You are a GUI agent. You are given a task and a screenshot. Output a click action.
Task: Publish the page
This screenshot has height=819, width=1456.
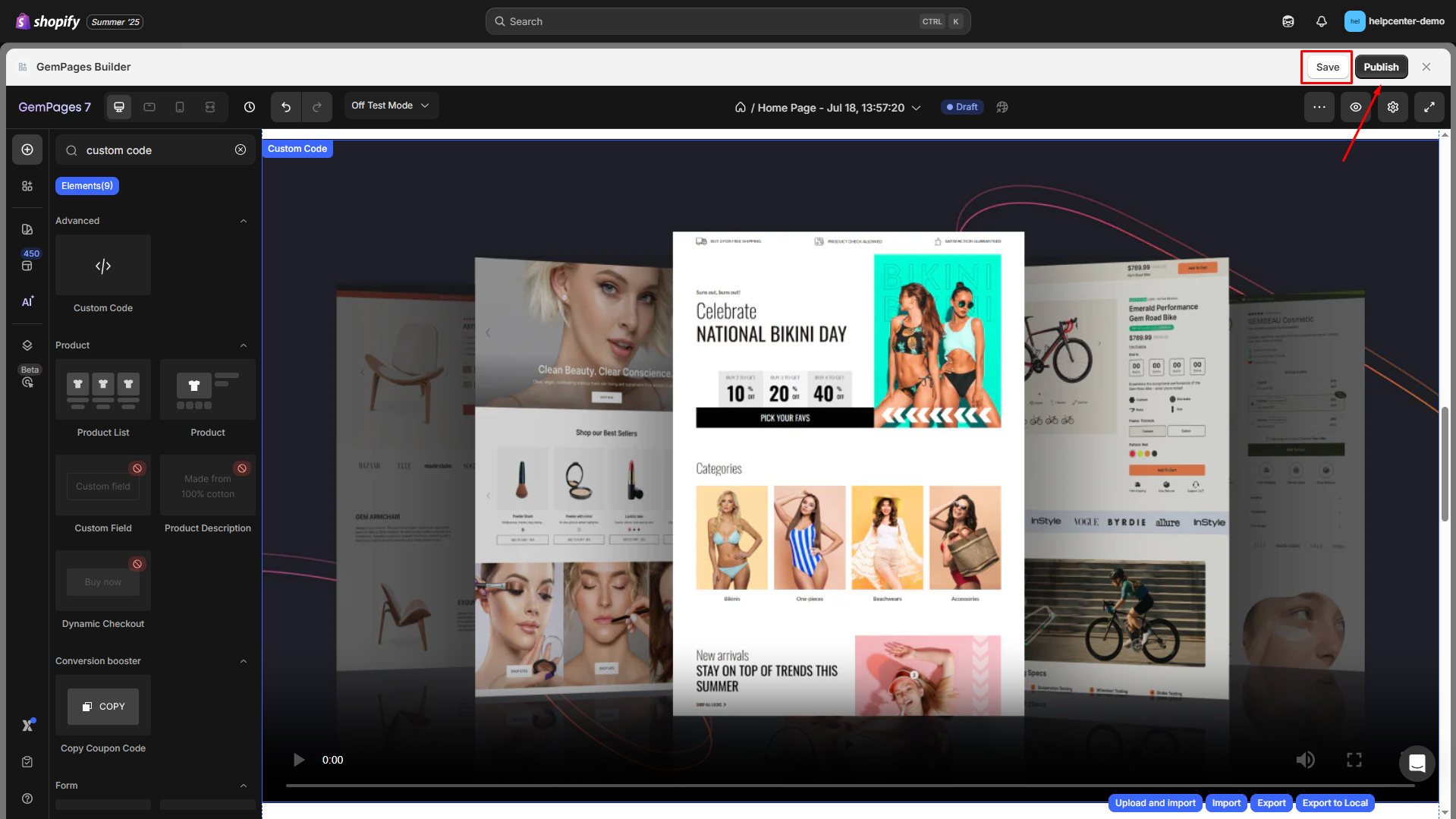(x=1381, y=67)
